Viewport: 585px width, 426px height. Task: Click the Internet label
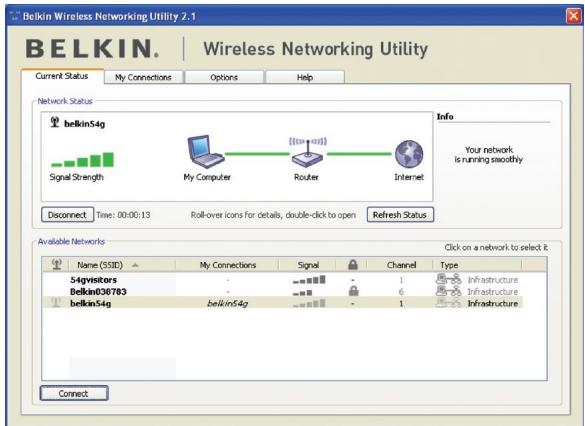coord(409,177)
